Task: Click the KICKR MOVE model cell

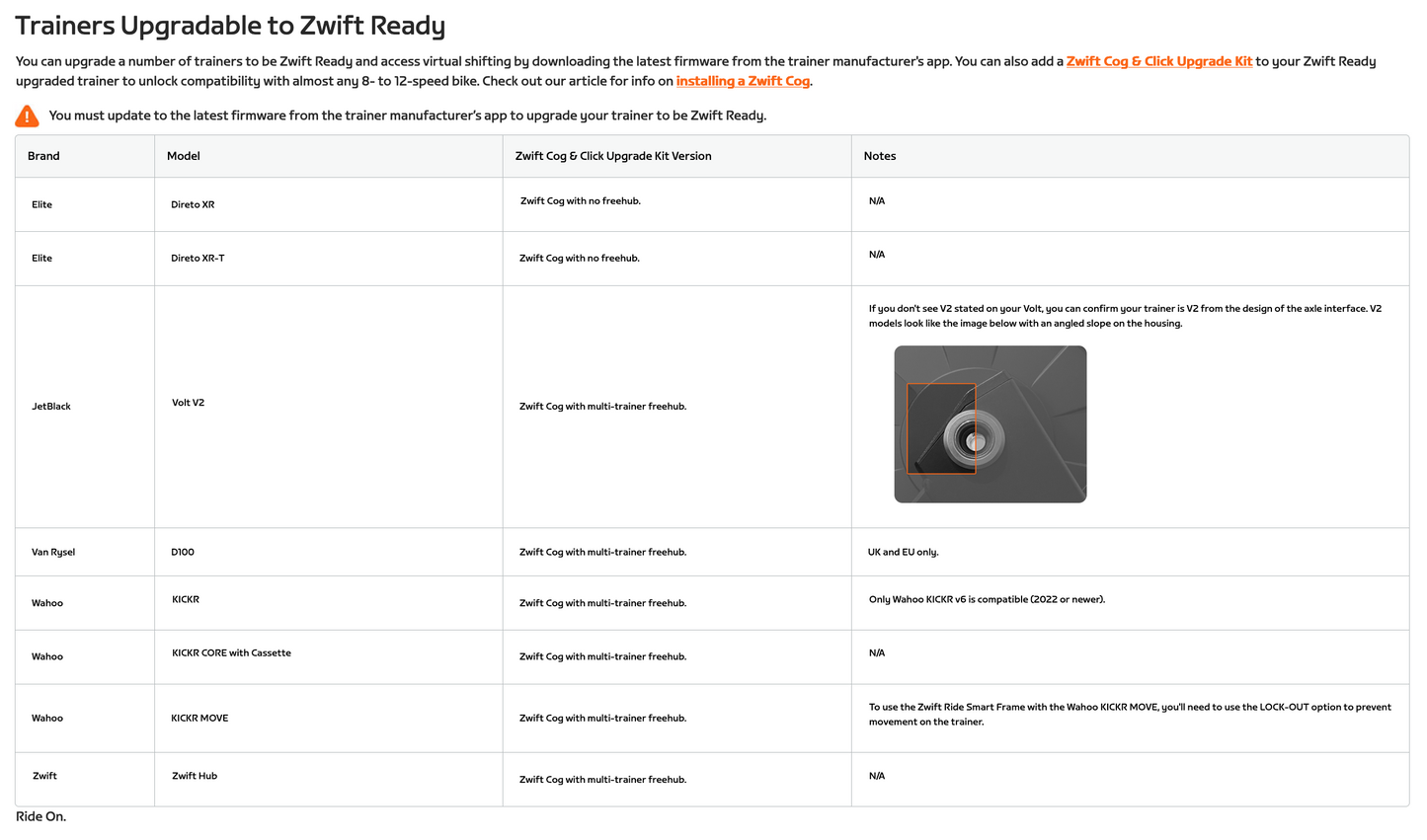Action: (x=199, y=718)
